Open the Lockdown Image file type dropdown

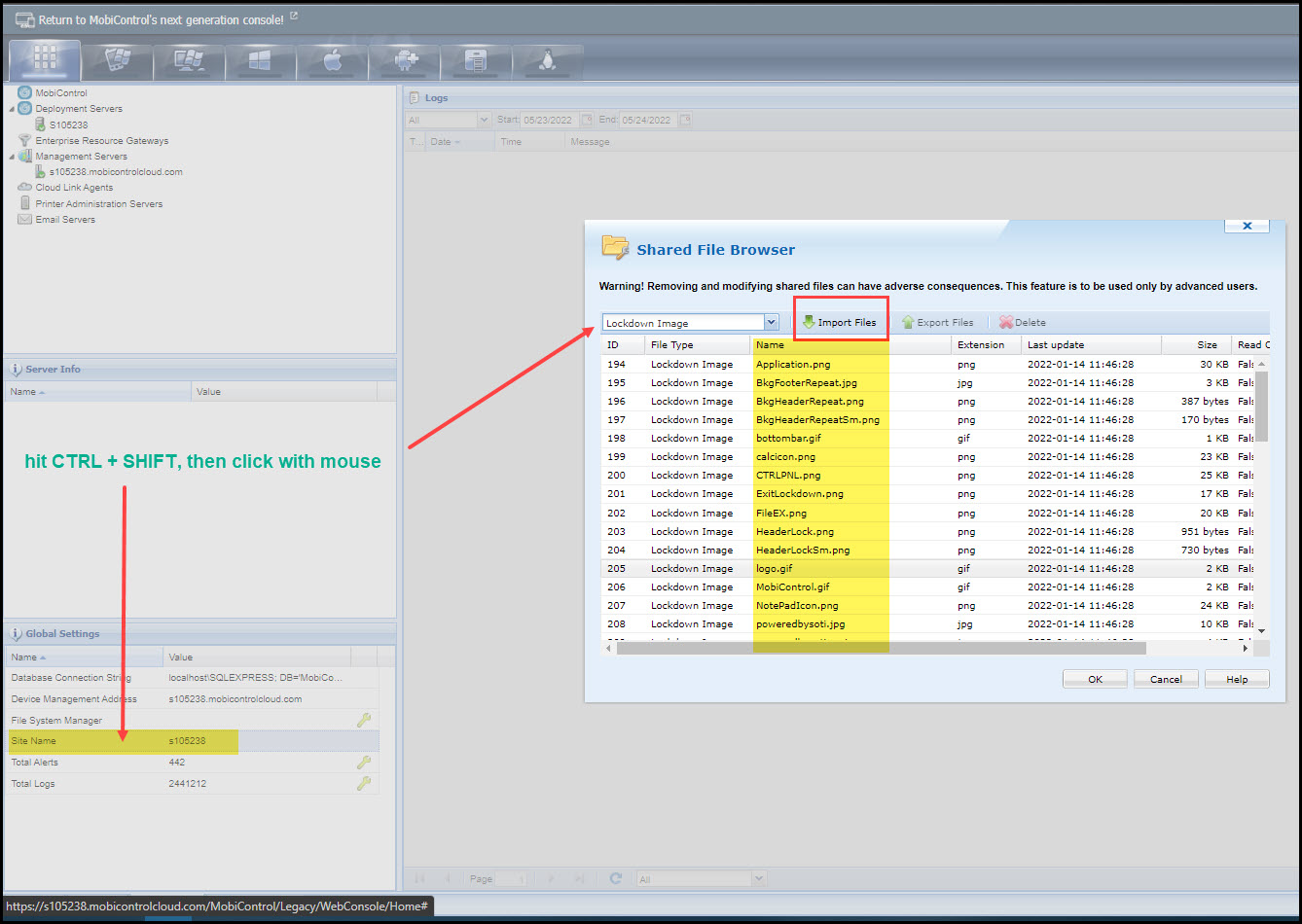click(x=771, y=323)
